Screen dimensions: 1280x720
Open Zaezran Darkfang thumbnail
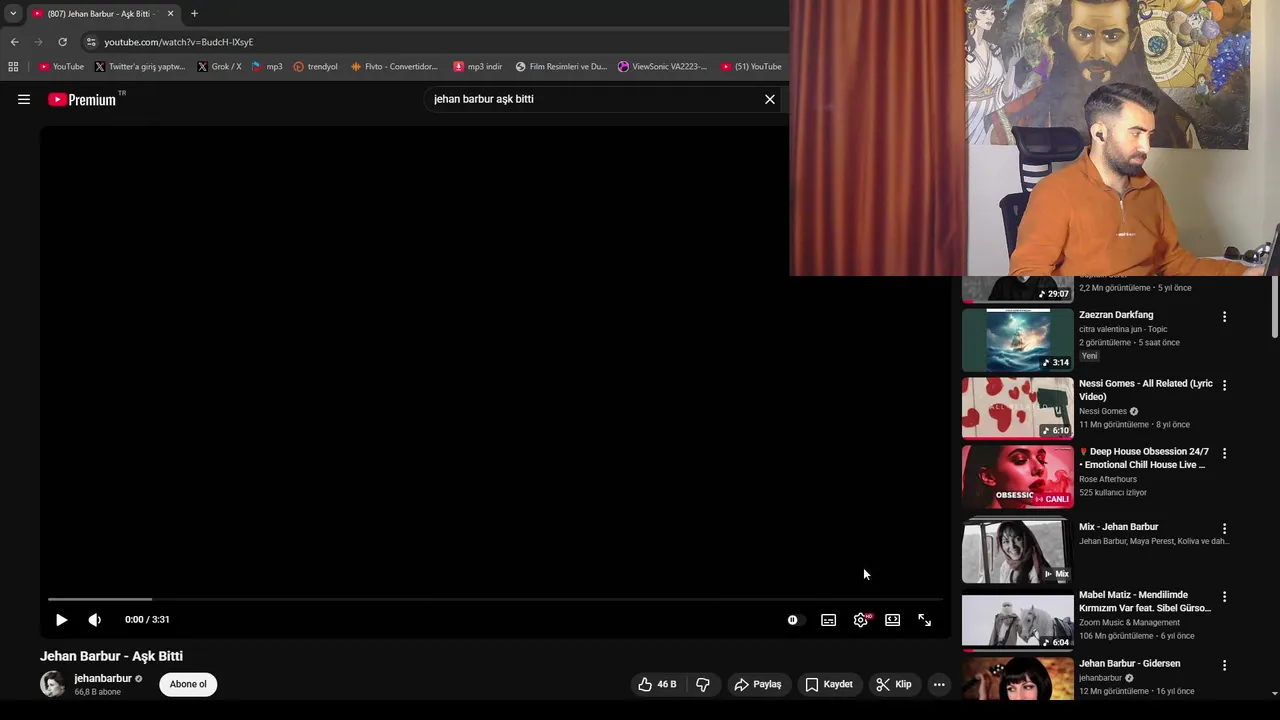(1017, 340)
